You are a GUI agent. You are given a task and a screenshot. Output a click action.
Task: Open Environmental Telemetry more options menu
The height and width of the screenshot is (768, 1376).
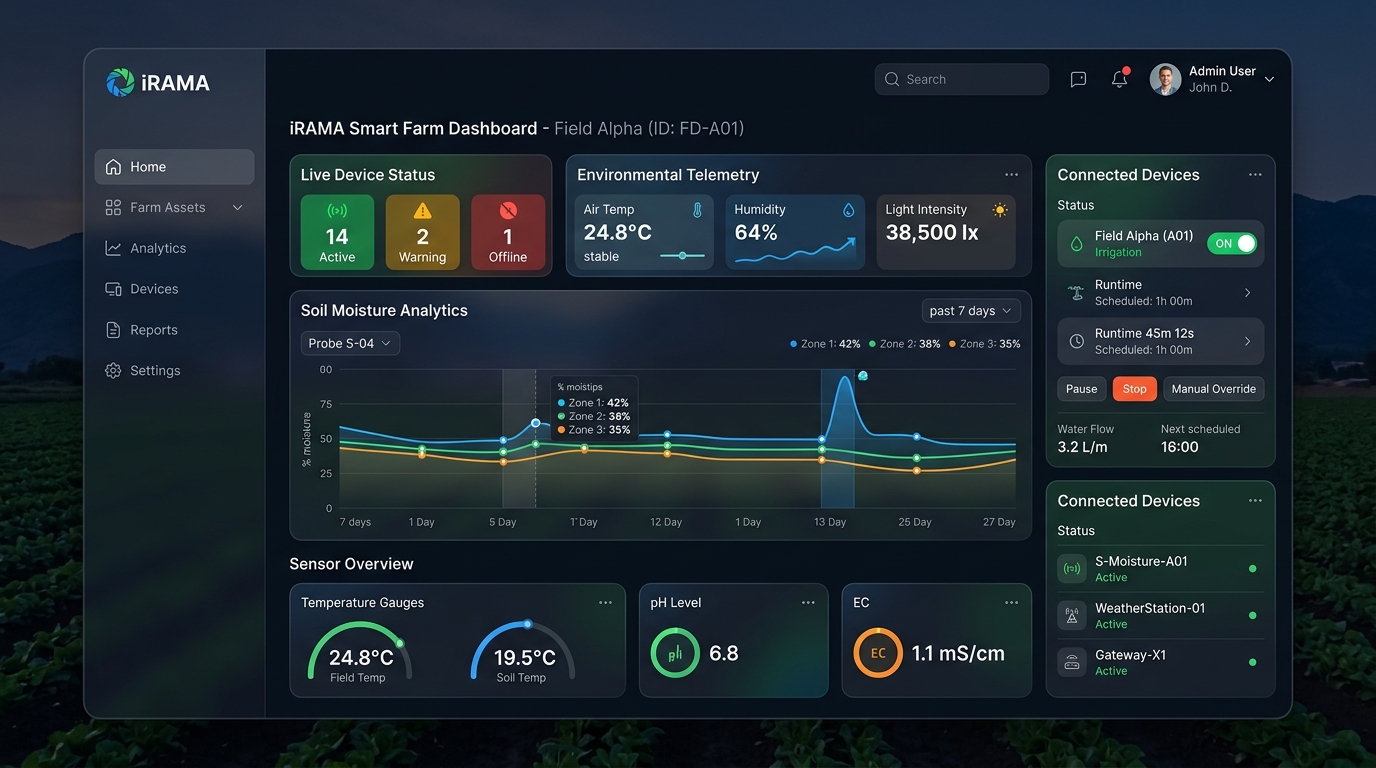pos(1011,175)
